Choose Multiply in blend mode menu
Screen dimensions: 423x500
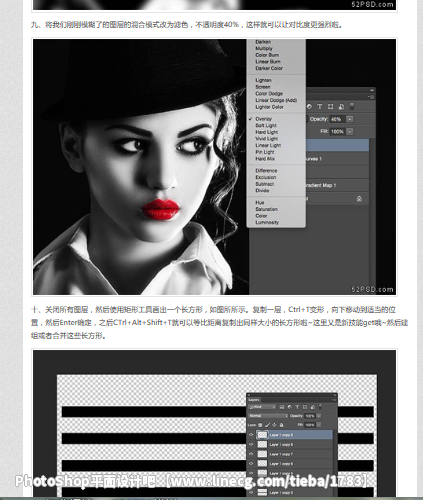tap(264, 48)
